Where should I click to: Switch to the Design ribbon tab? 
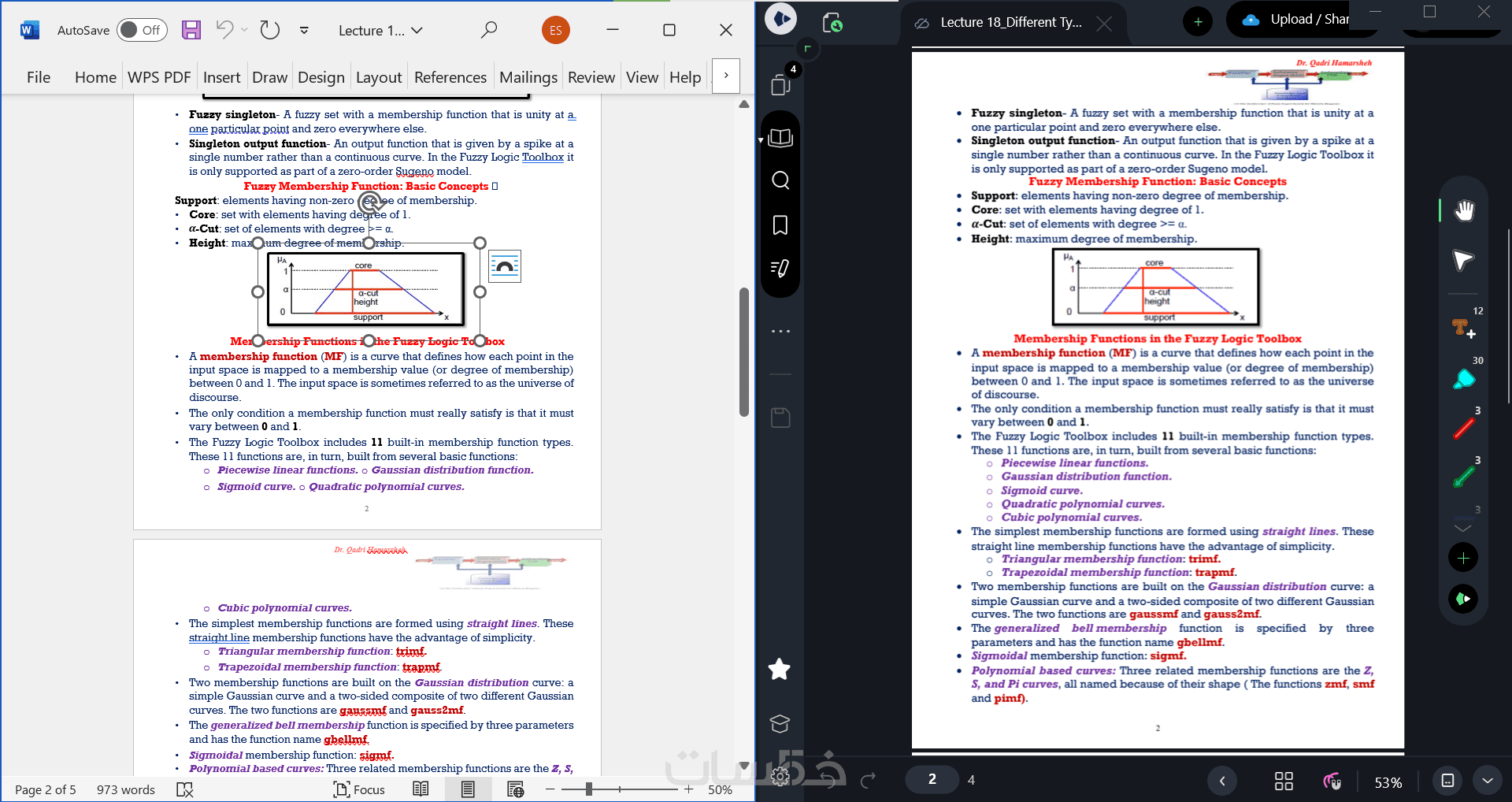(321, 77)
